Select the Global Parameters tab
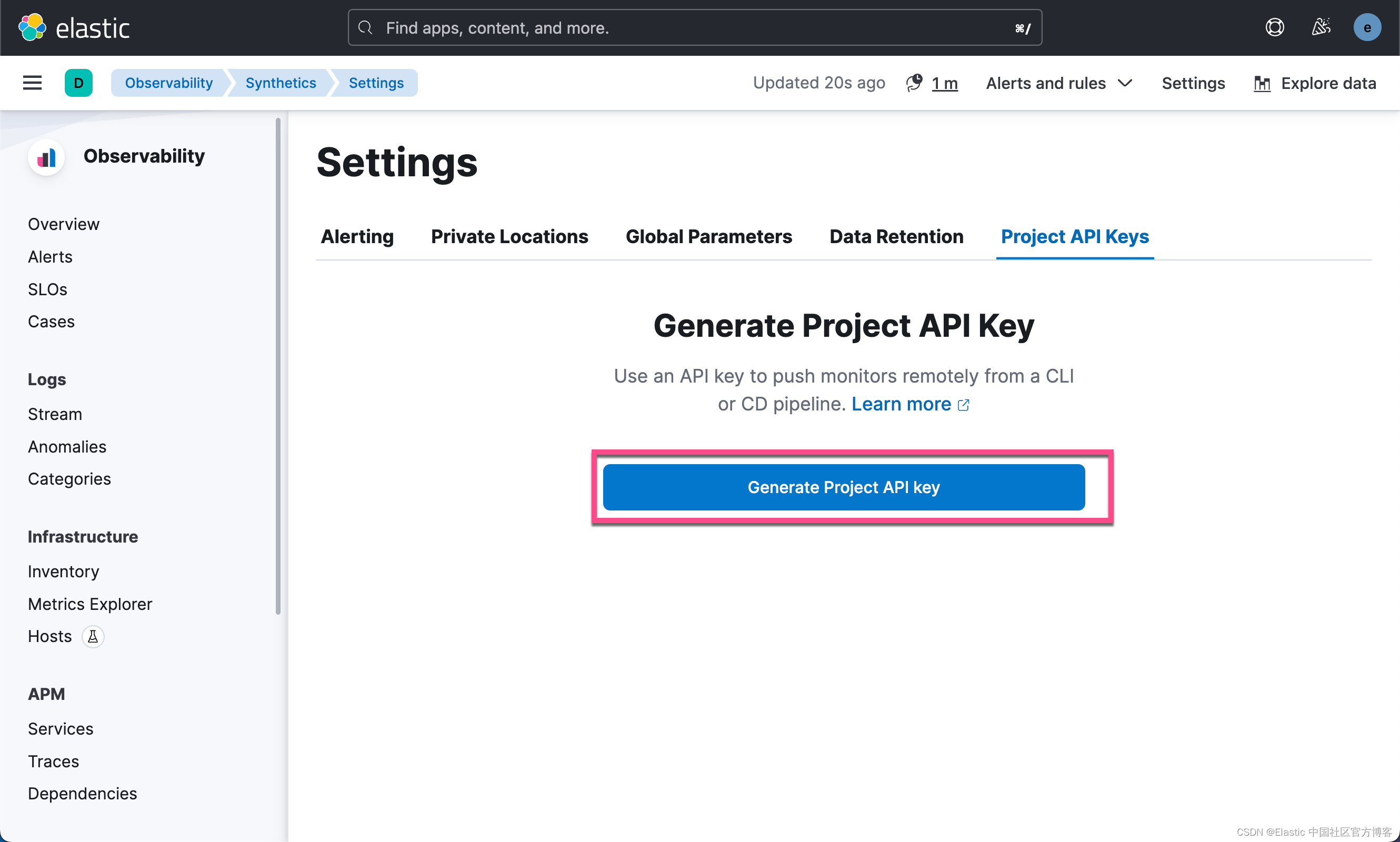 708,236
